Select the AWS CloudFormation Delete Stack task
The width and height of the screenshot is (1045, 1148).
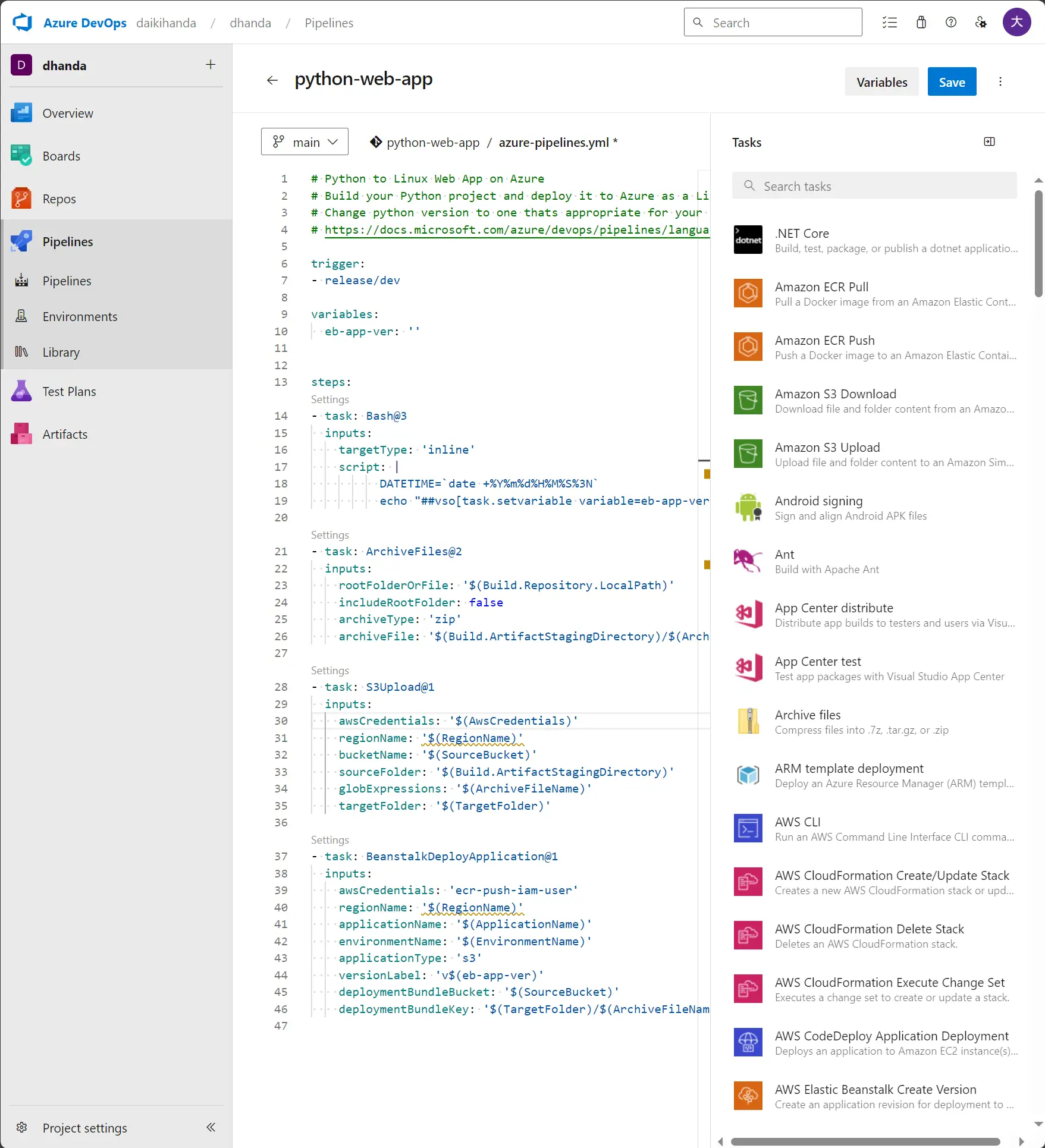tap(875, 935)
